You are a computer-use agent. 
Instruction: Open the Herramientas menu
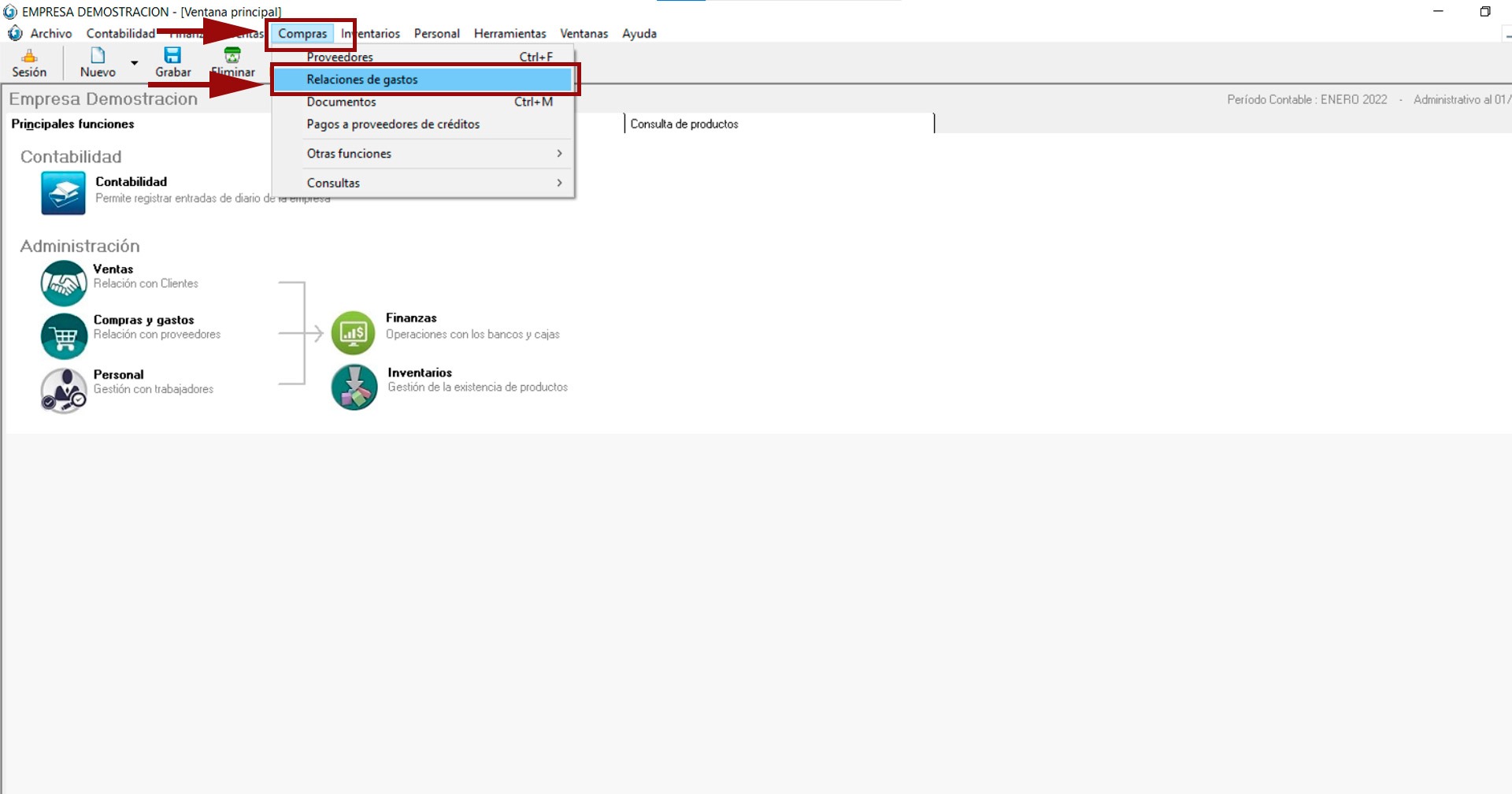click(510, 34)
